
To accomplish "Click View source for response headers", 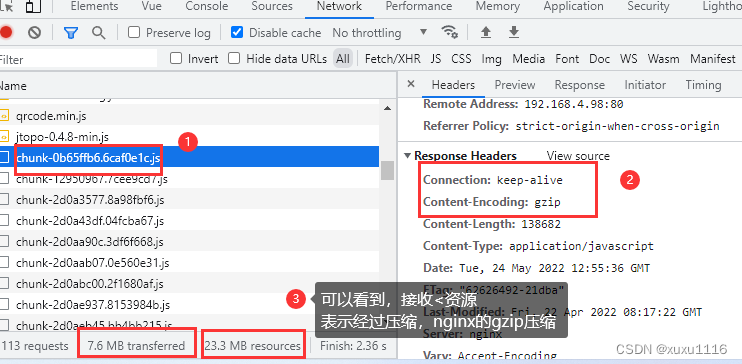I will click(578, 156).
